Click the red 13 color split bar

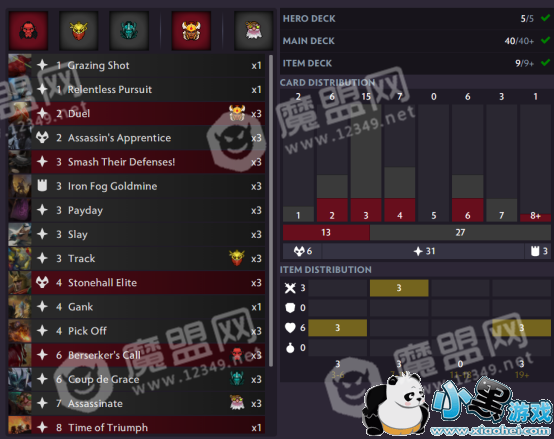click(x=326, y=232)
